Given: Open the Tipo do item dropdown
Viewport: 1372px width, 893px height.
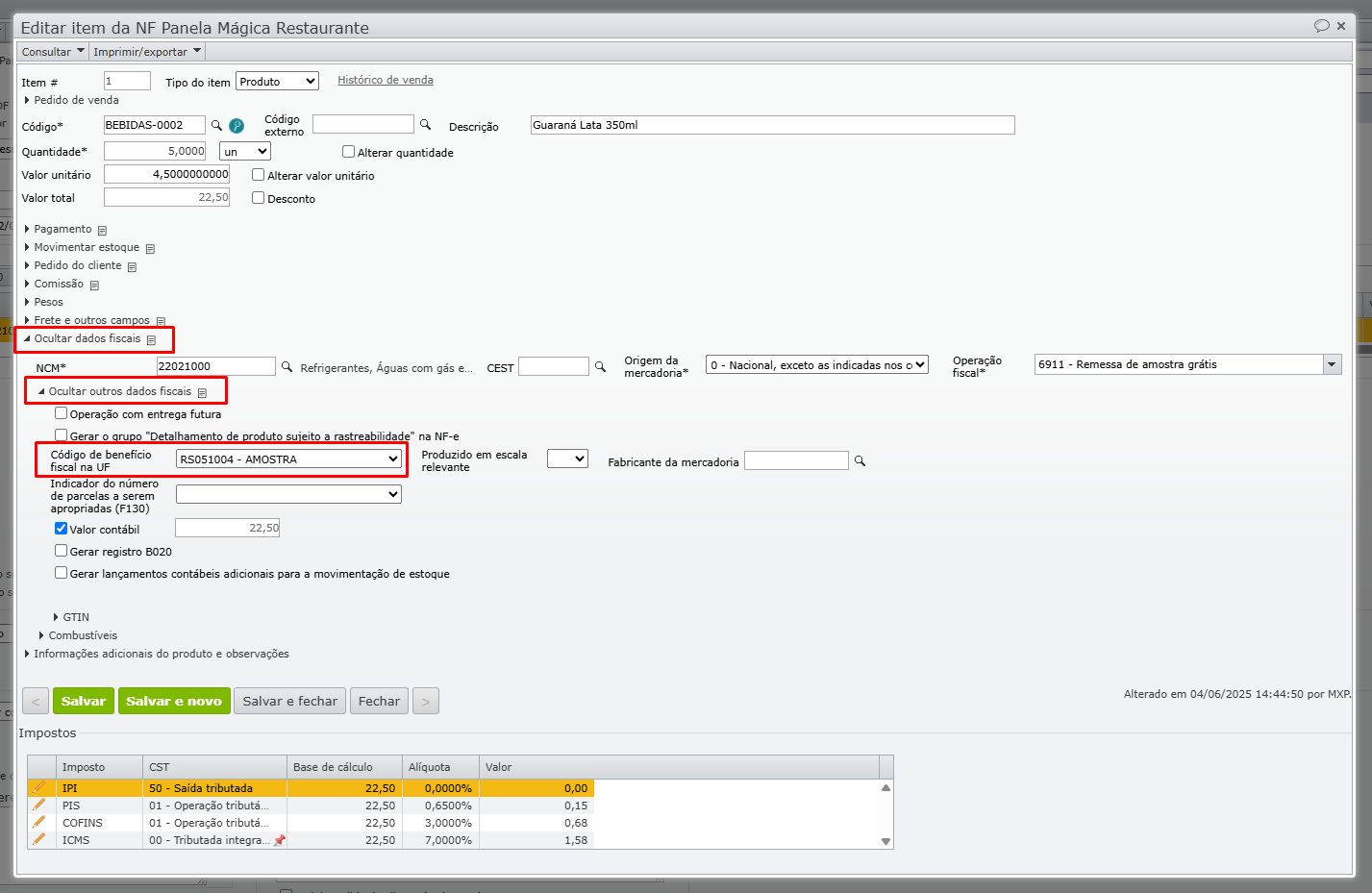Looking at the screenshot, I should coord(277,82).
